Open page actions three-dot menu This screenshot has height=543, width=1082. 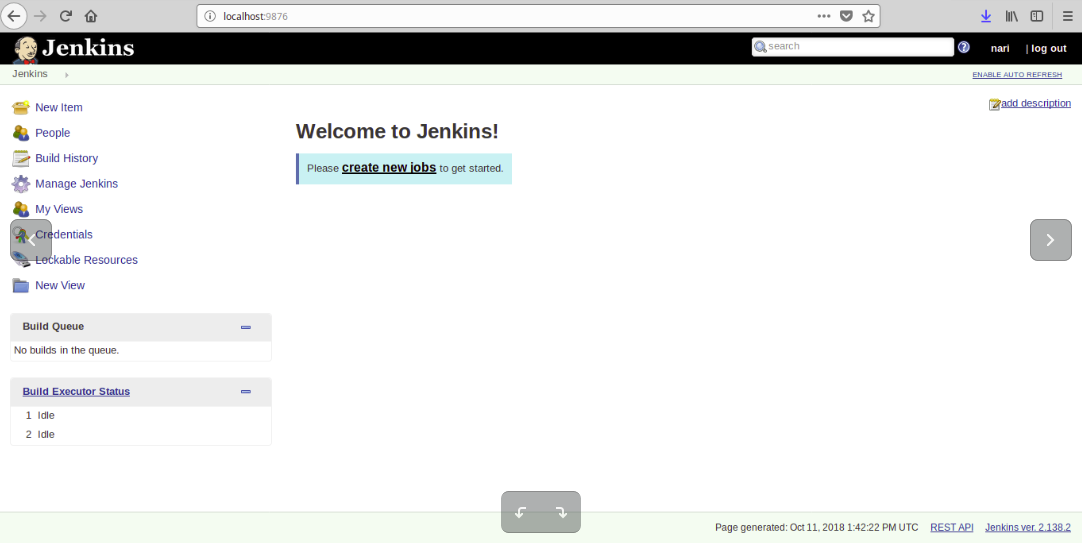[823, 16]
